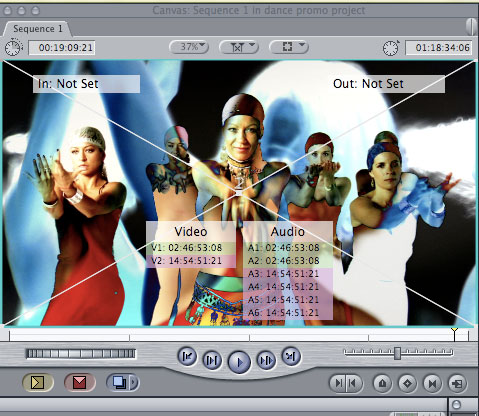The width and height of the screenshot is (479, 416).
Task: Click the Play In to Out button
Action: click(x=212, y=360)
